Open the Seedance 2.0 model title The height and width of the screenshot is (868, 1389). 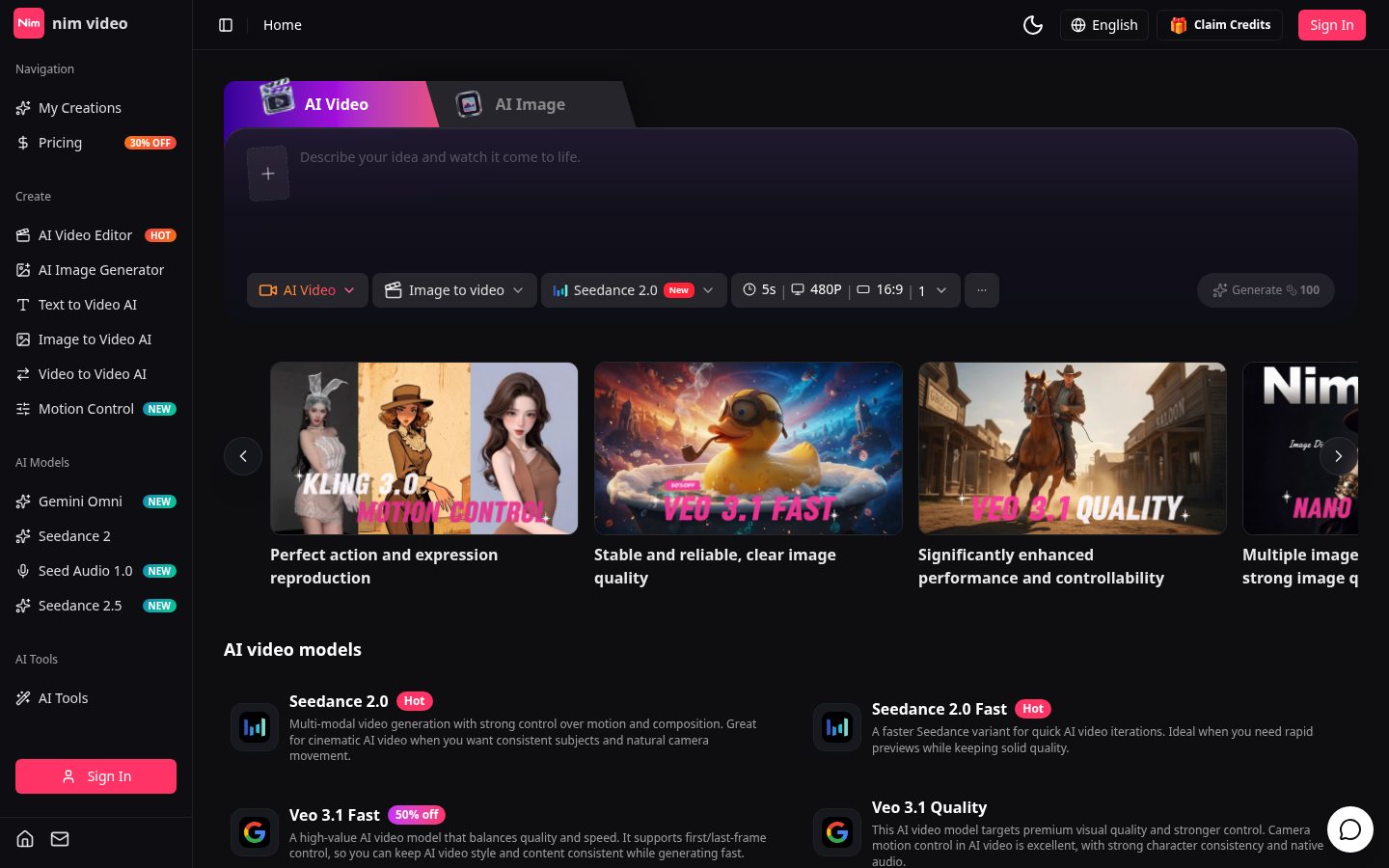coord(339,701)
